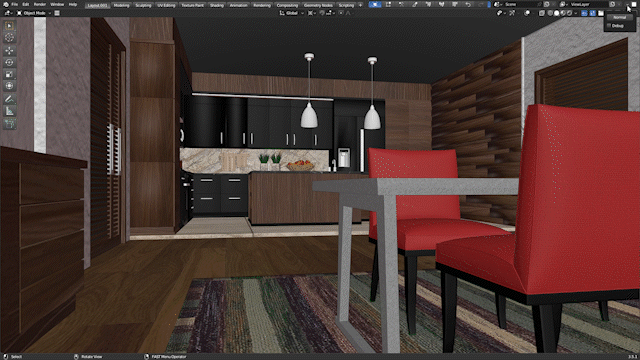Switch to the Shading workspace tab
This screenshot has height=360, width=640.
tap(216, 5)
